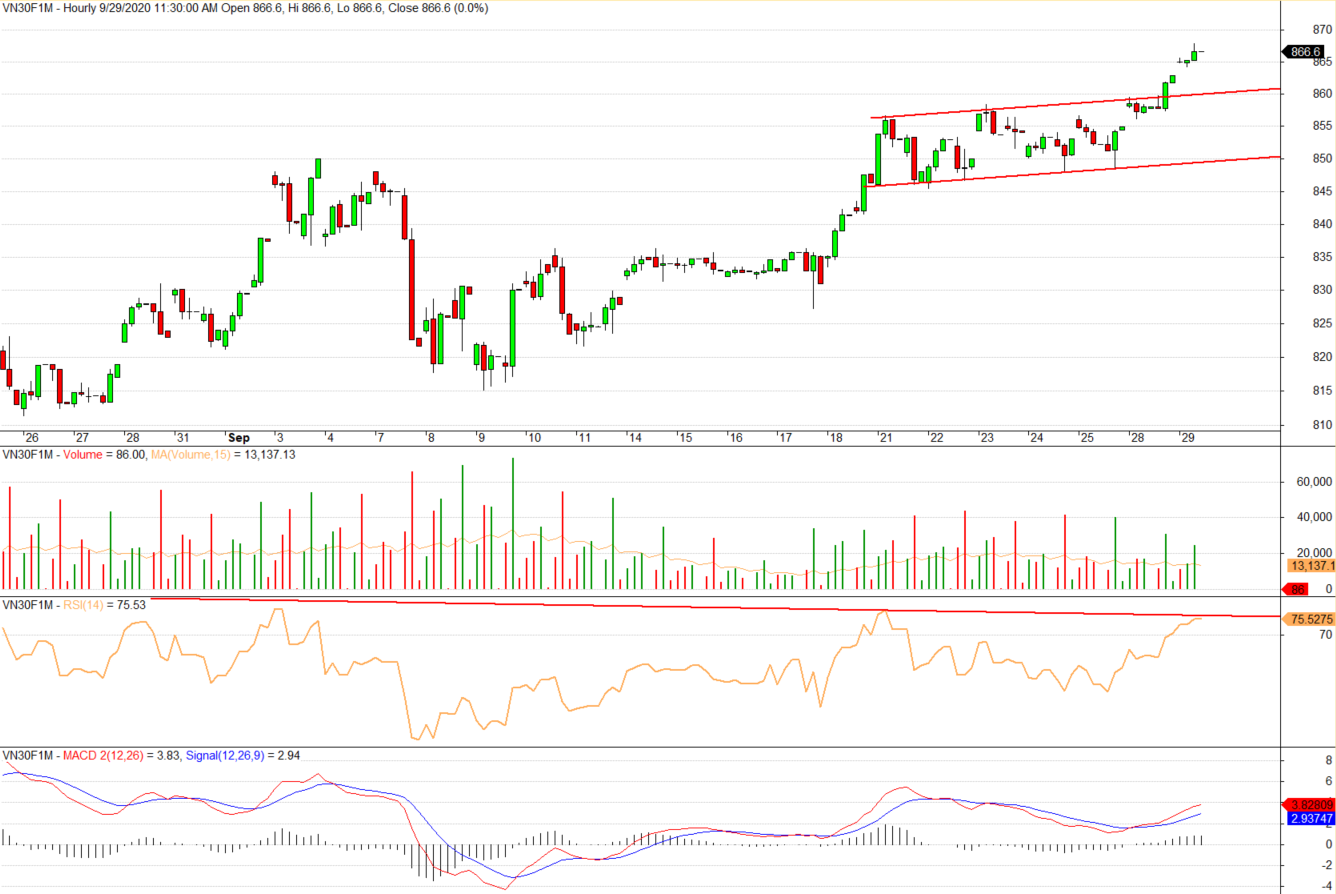Click the date label 29 on time axis
This screenshot has width=1336, height=894.
coord(1187,438)
